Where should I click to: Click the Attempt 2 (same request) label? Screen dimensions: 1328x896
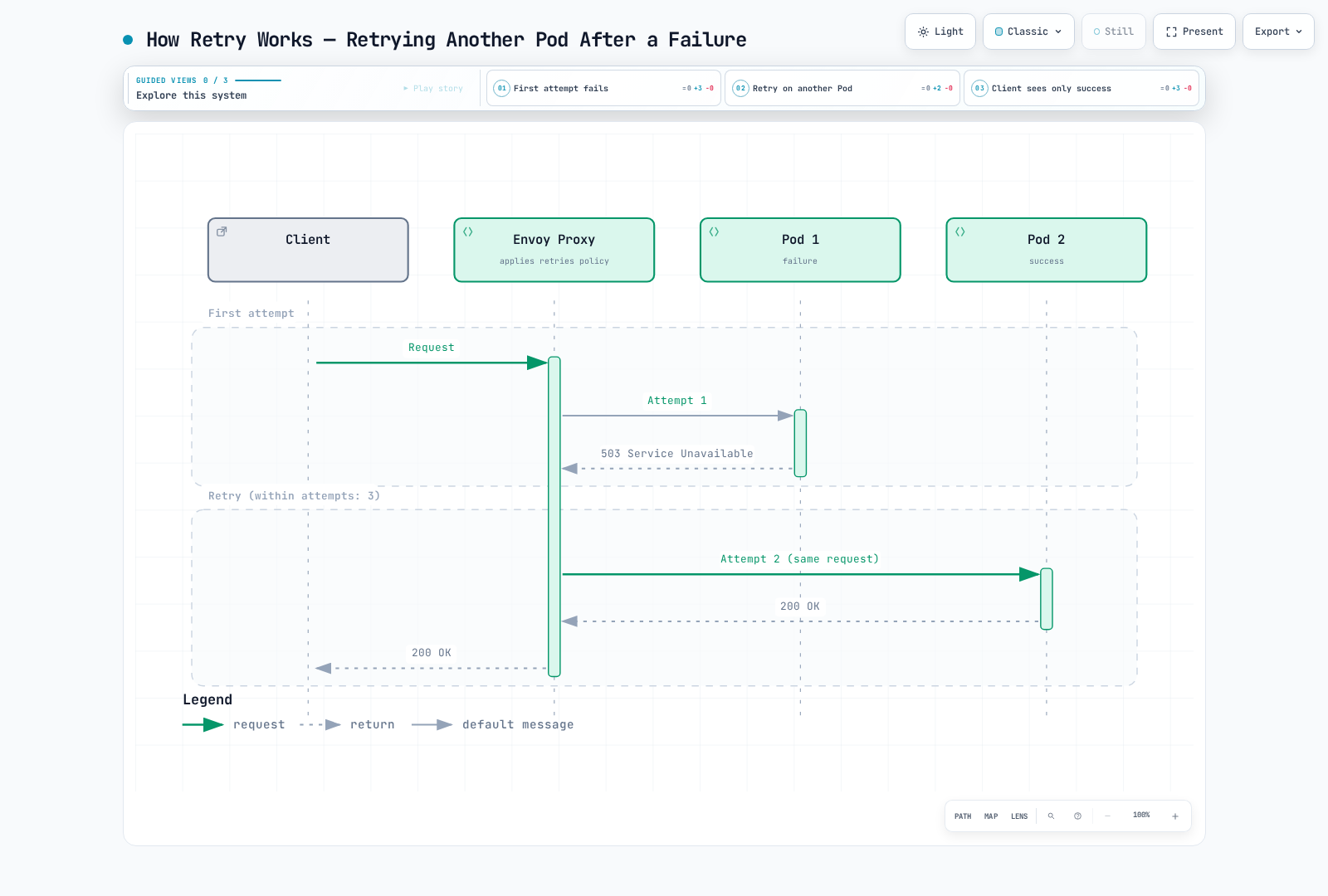click(x=800, y=559)
